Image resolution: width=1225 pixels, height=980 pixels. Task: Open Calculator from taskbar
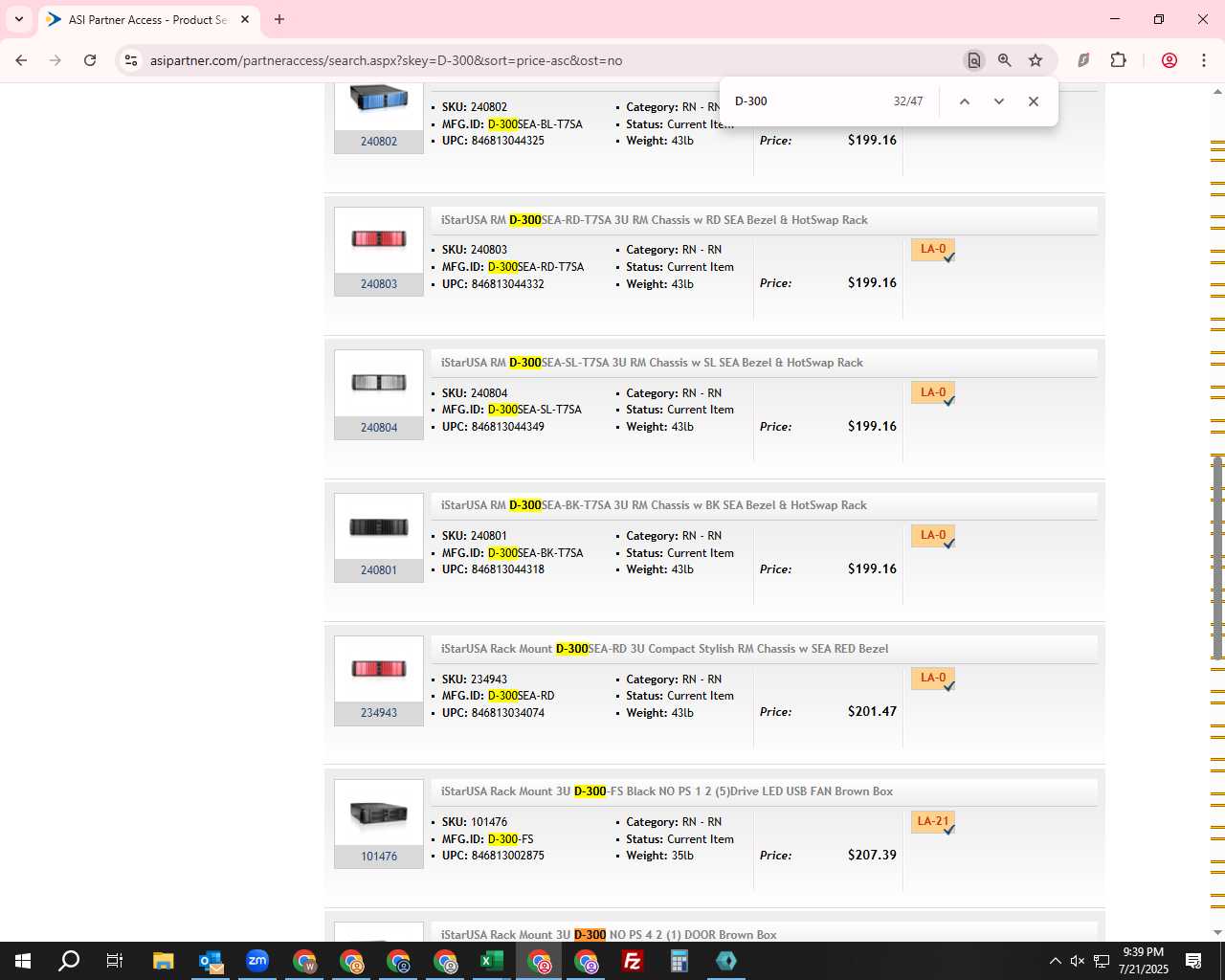click(679, 961)
